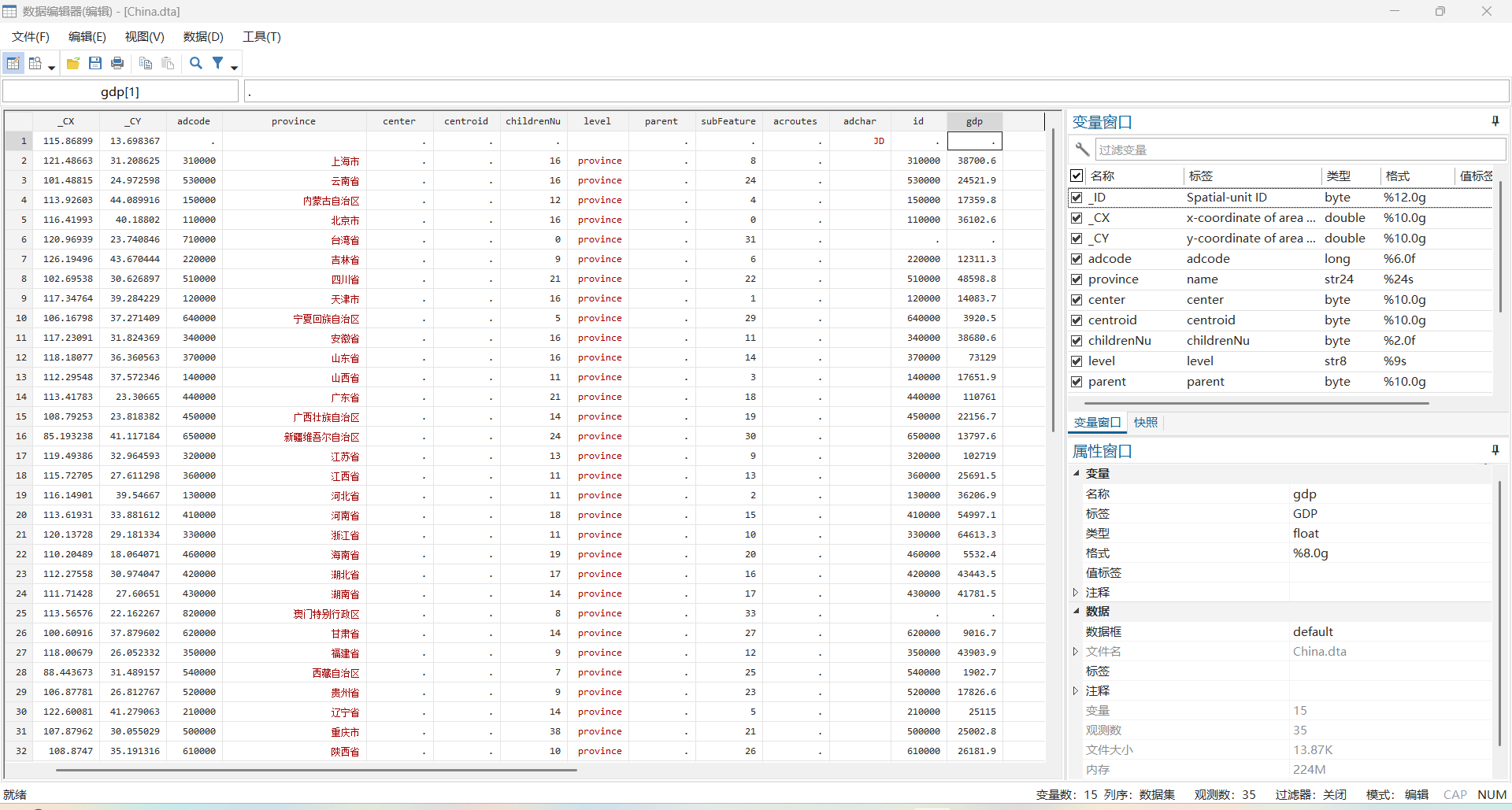Open the editor mode dropdown arrow
This screenshot has width=1512, height=810.
(52, 67)
